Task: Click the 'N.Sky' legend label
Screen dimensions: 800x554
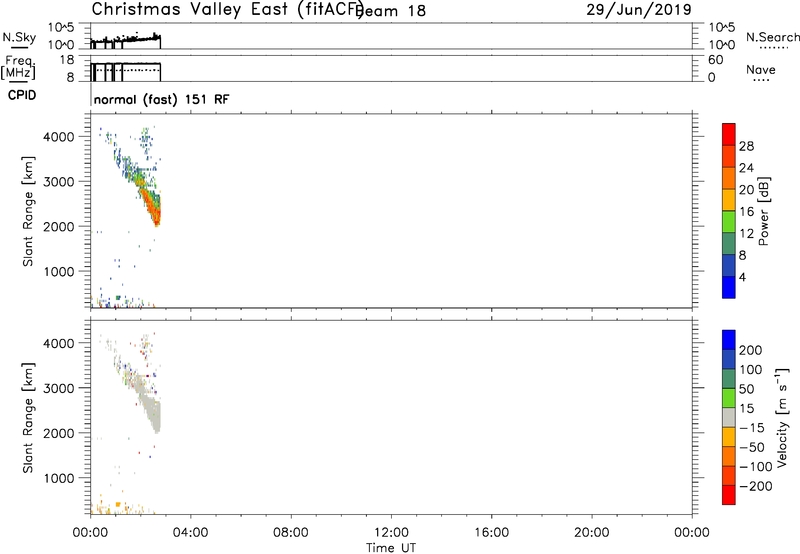Action: (x=19, y=38)
